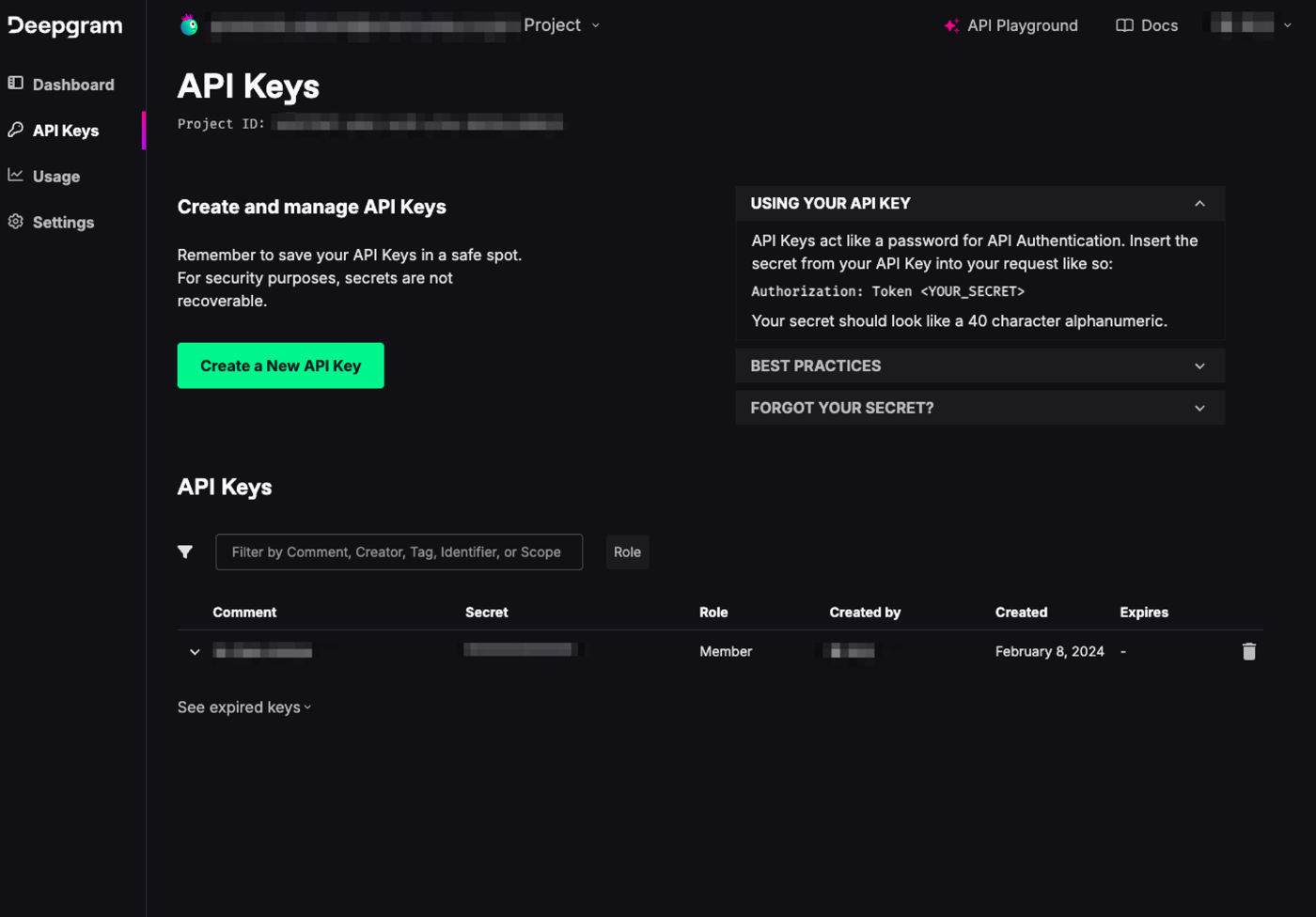Click the project avatar icon
This screenshot has width=1316, height=917.
pyautogui.click(x=189, y=25)
